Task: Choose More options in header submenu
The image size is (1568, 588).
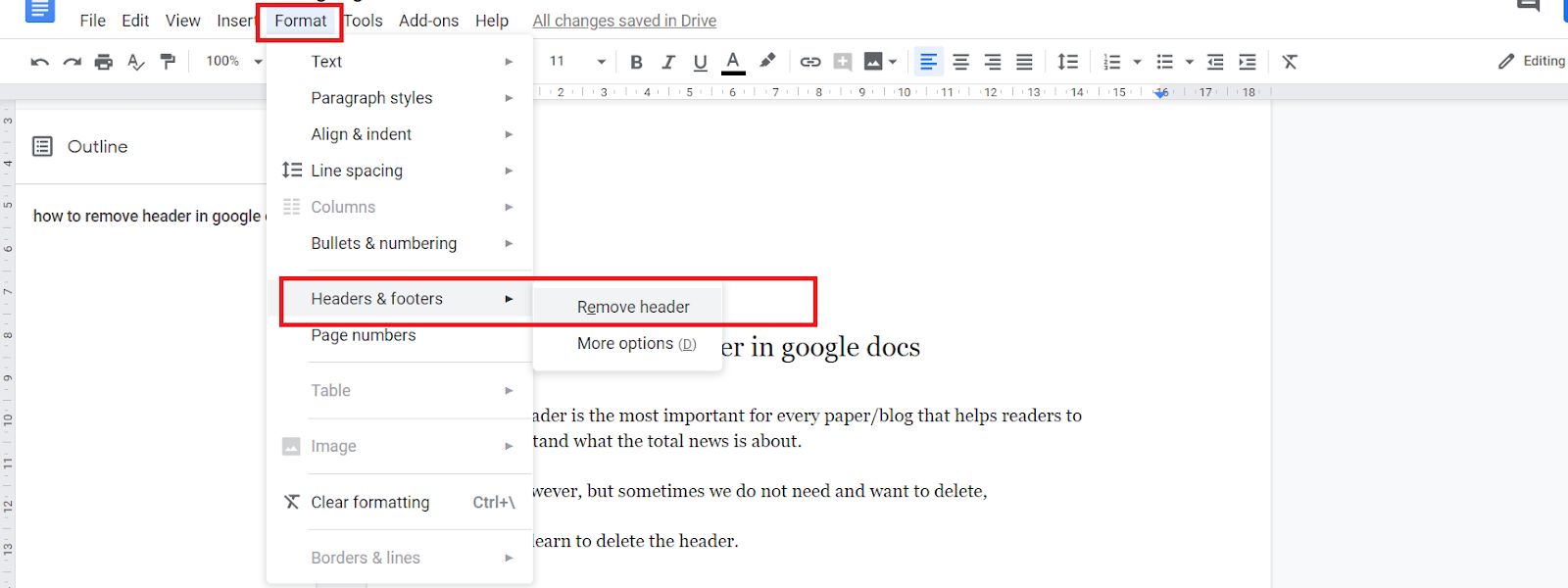Action: pos(627,343)
